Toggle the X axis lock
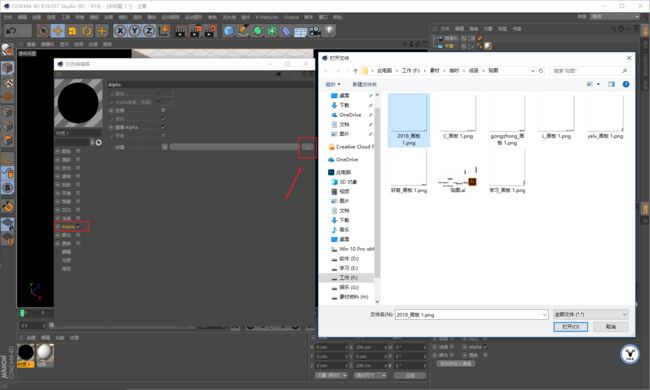This screenshot has height=390, width=650. (x=120, y=31)
